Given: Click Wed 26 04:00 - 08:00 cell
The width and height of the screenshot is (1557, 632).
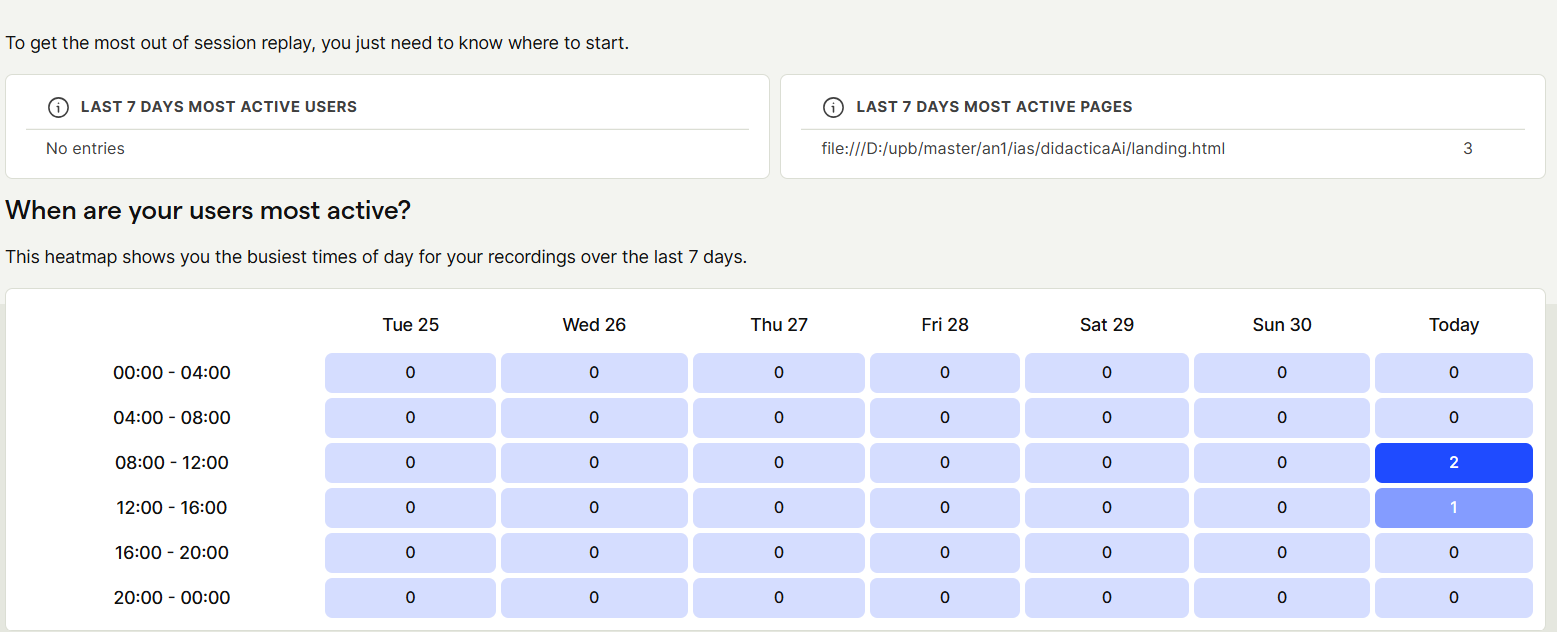Looking at the screenshot, I should tap(594, 418).
